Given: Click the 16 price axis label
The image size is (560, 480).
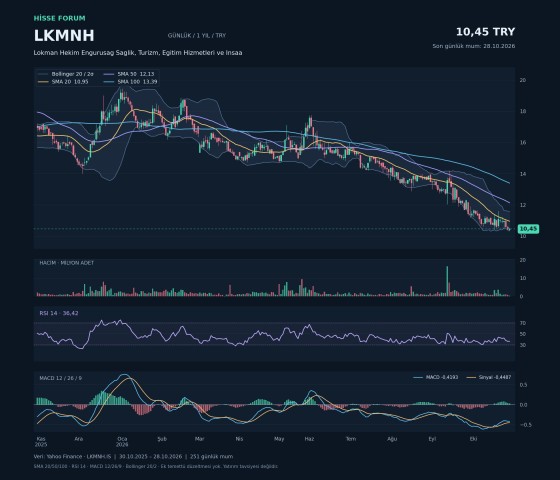Looking at the screenshot, I should (522, 142).
